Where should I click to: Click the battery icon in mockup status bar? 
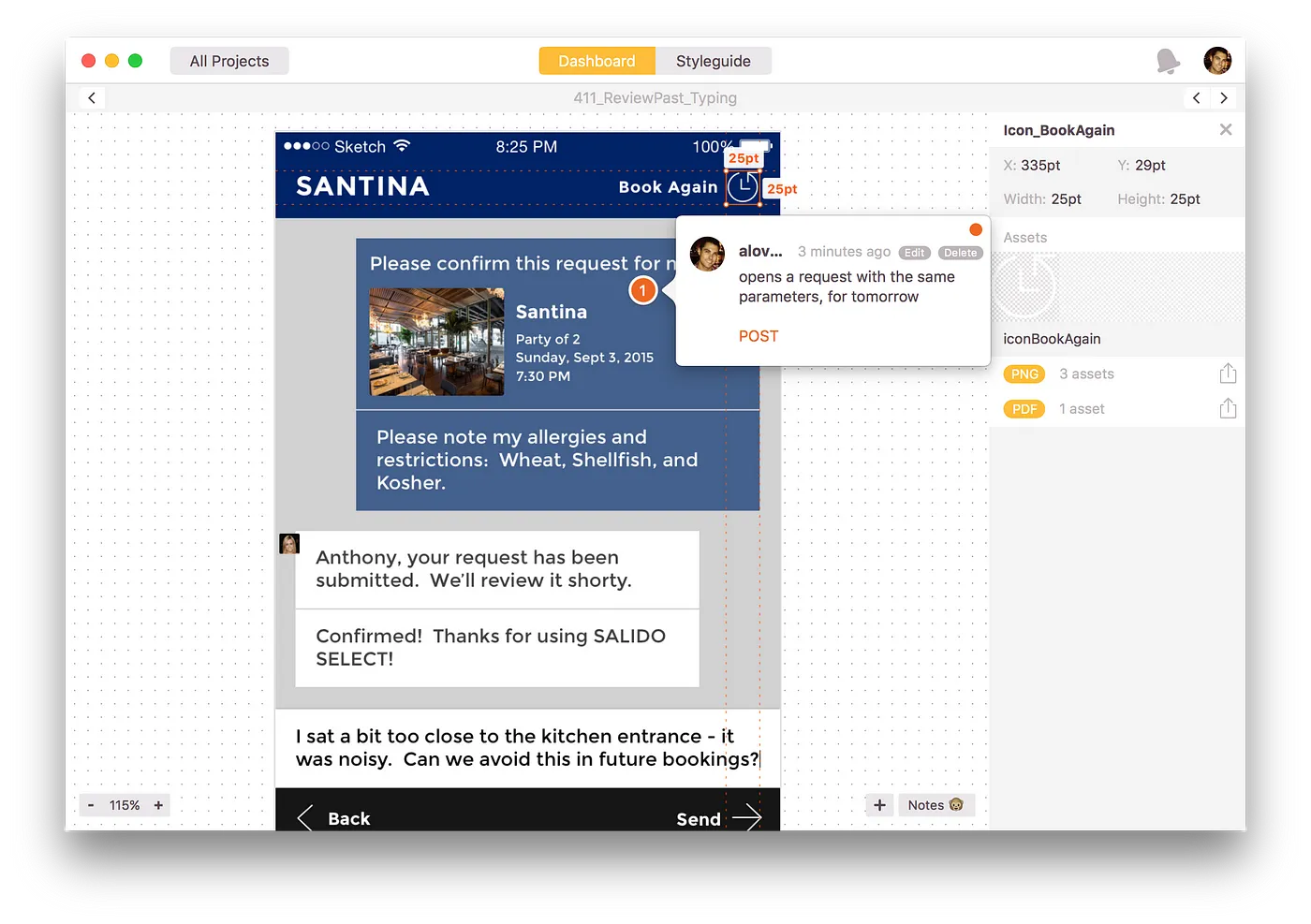[x=756, y=146]
